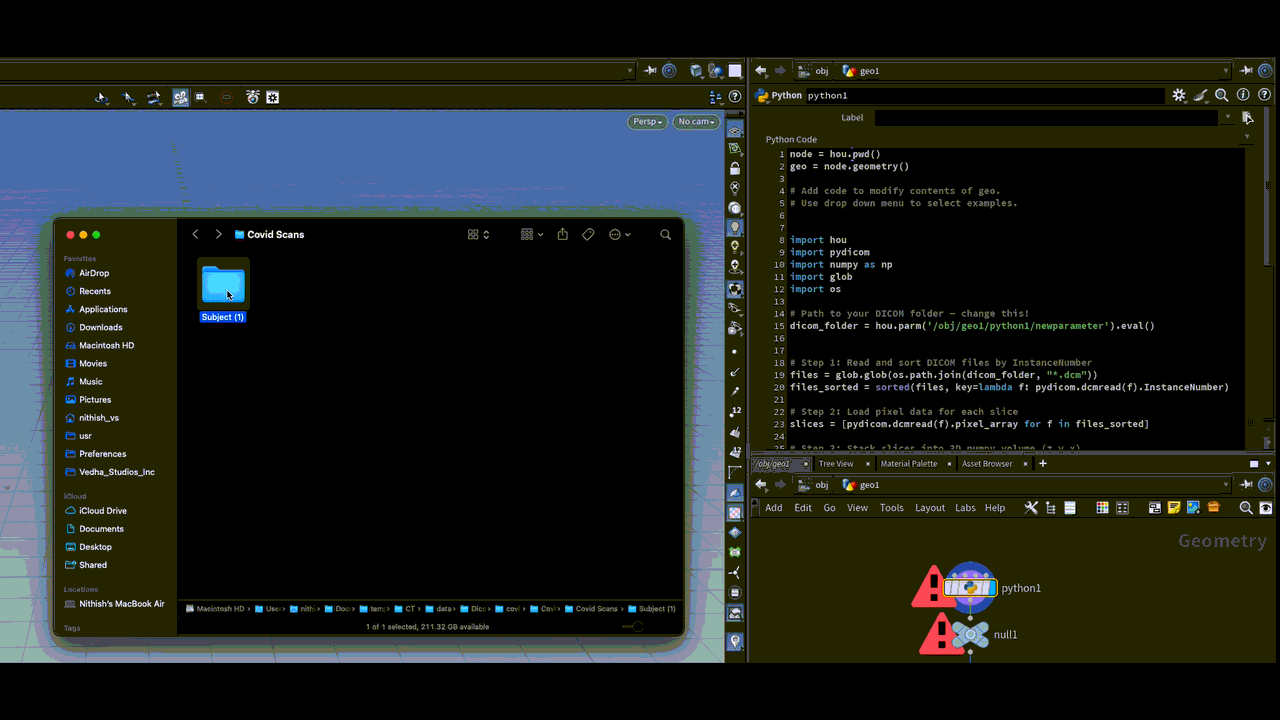Expand the No cam camera dropdown
Screen dimensions: 1280x720
click(696, 122)
